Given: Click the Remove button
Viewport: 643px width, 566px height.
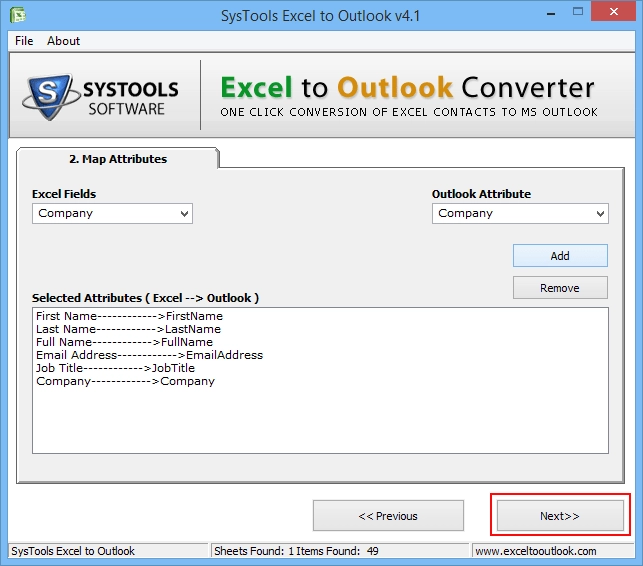Looking at the screenshot, I should 560,288.
